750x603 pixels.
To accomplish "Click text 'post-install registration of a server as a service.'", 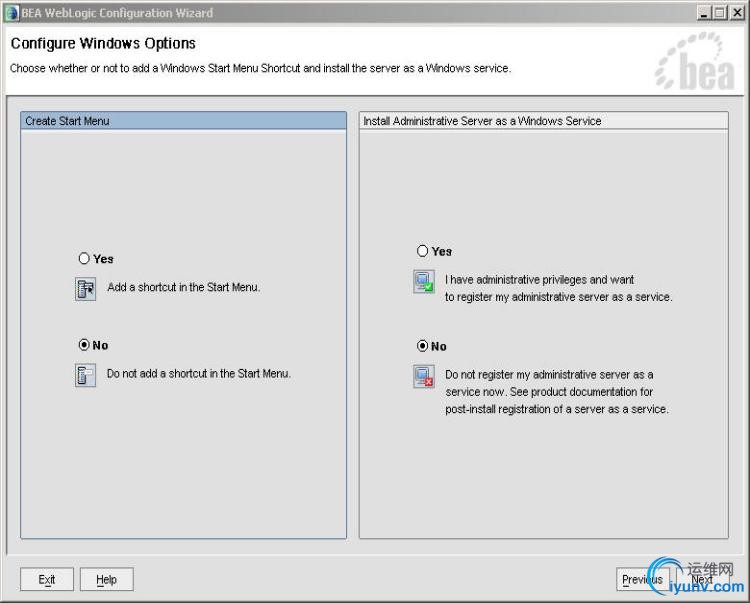I will [x=557, y=409].
